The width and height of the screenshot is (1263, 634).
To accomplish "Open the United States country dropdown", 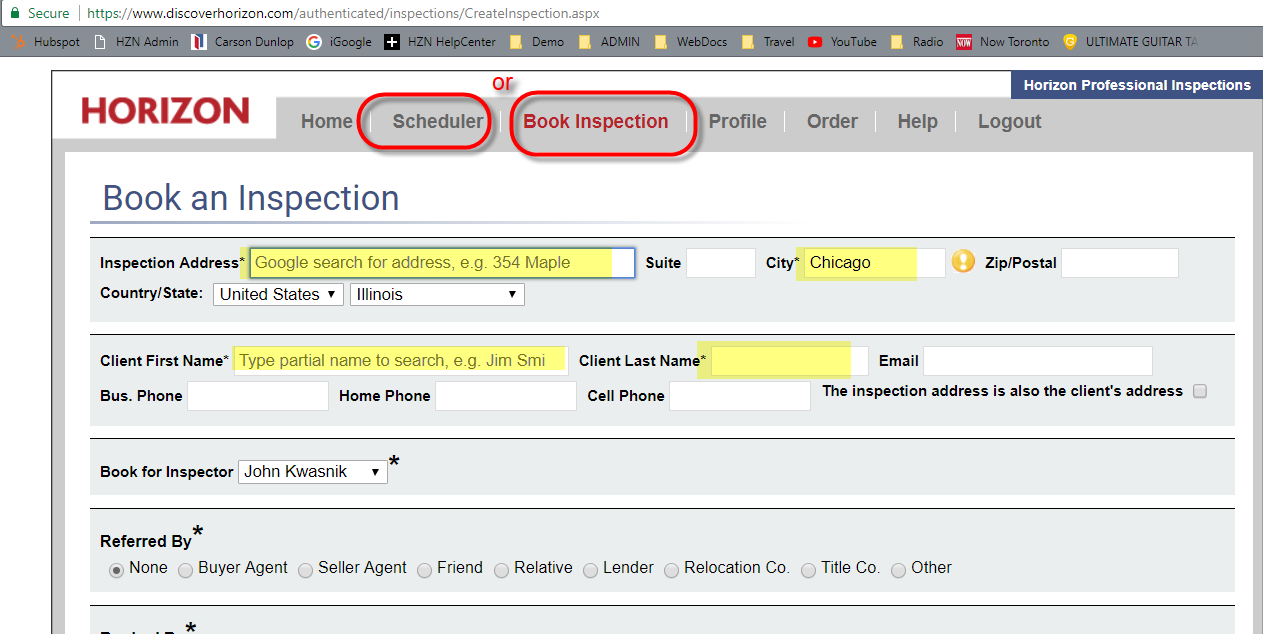I will 278,295.
